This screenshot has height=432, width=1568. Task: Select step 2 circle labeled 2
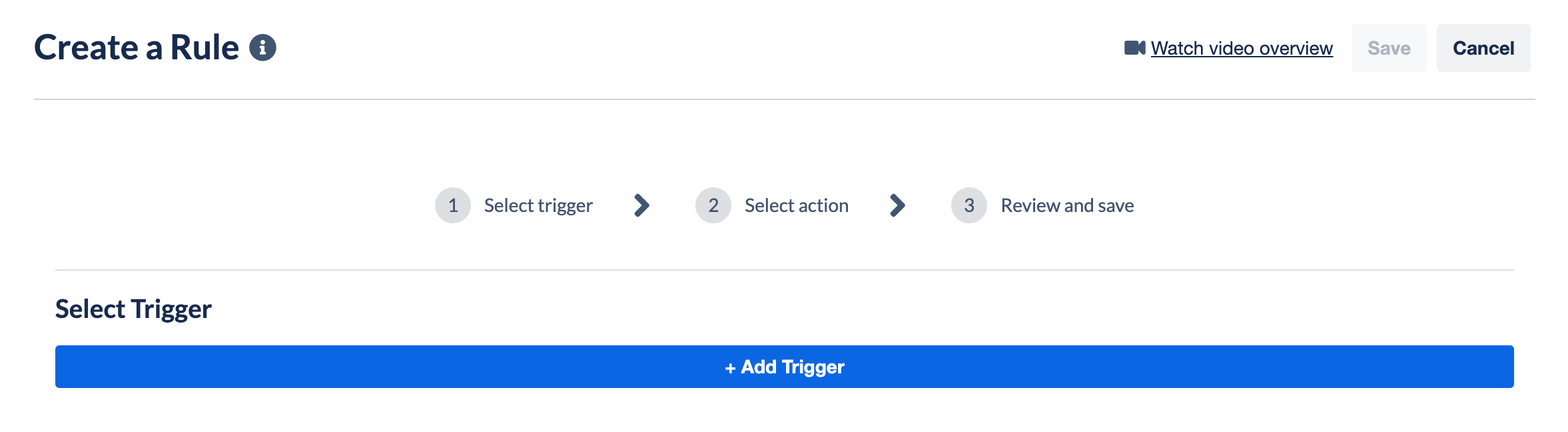tap(713, 205)
